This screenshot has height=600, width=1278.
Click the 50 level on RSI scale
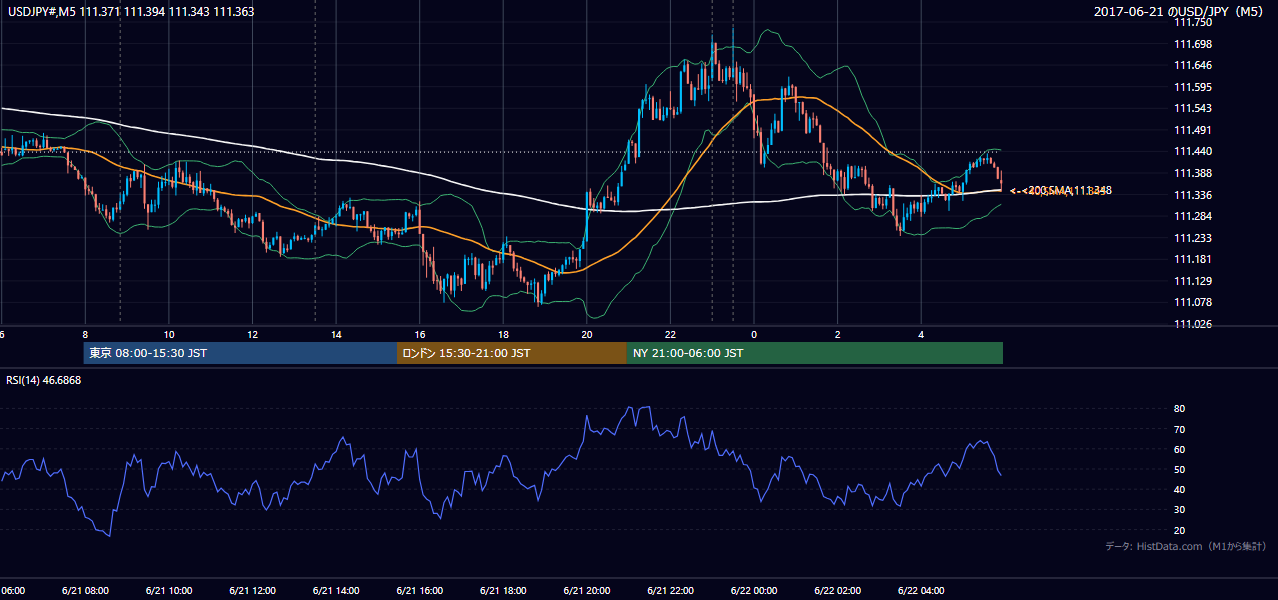point(1179,469)
